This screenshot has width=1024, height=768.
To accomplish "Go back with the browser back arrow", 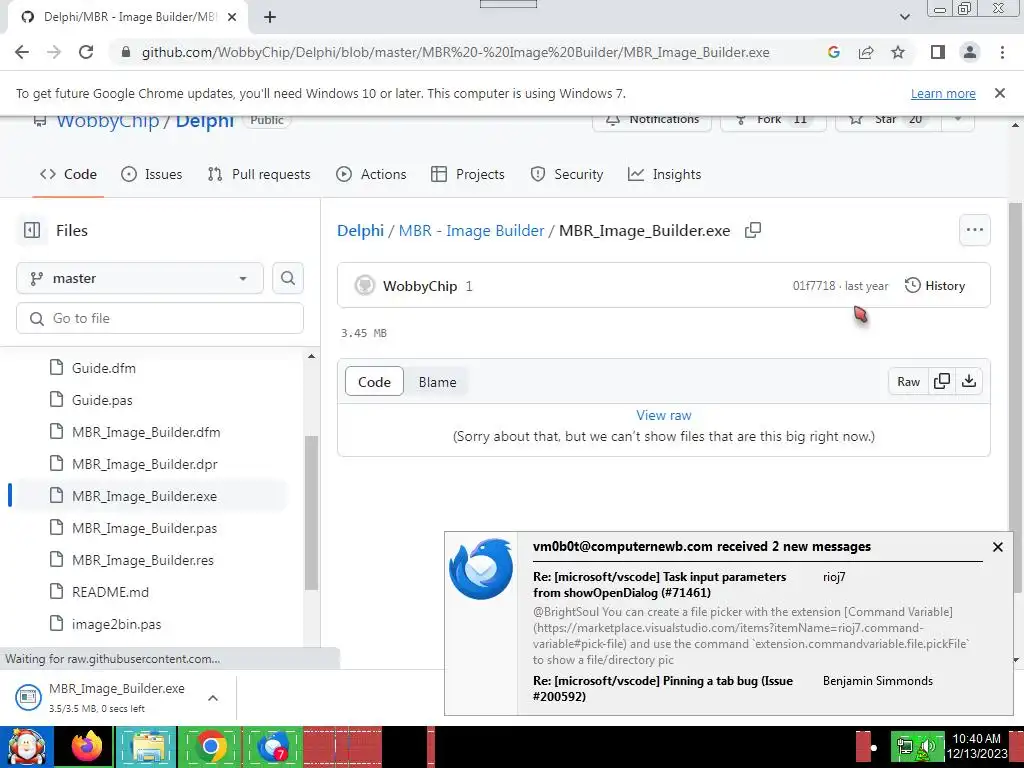I will coord(22,52).
